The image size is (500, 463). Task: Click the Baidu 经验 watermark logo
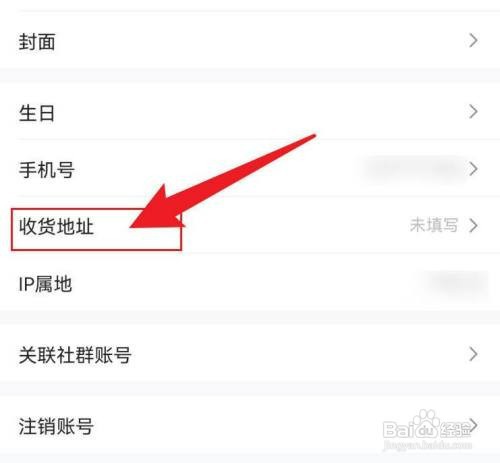point(427,426)
